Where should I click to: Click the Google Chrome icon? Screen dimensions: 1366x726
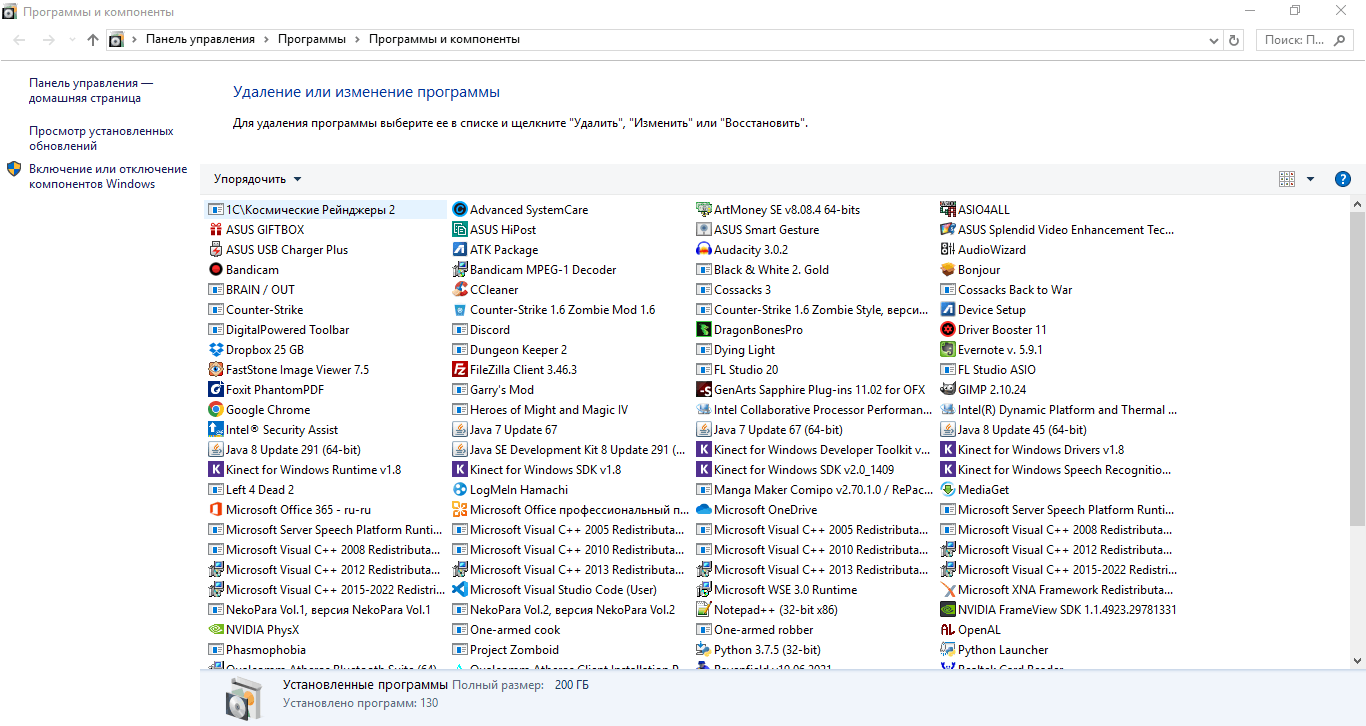click(216, 410)
